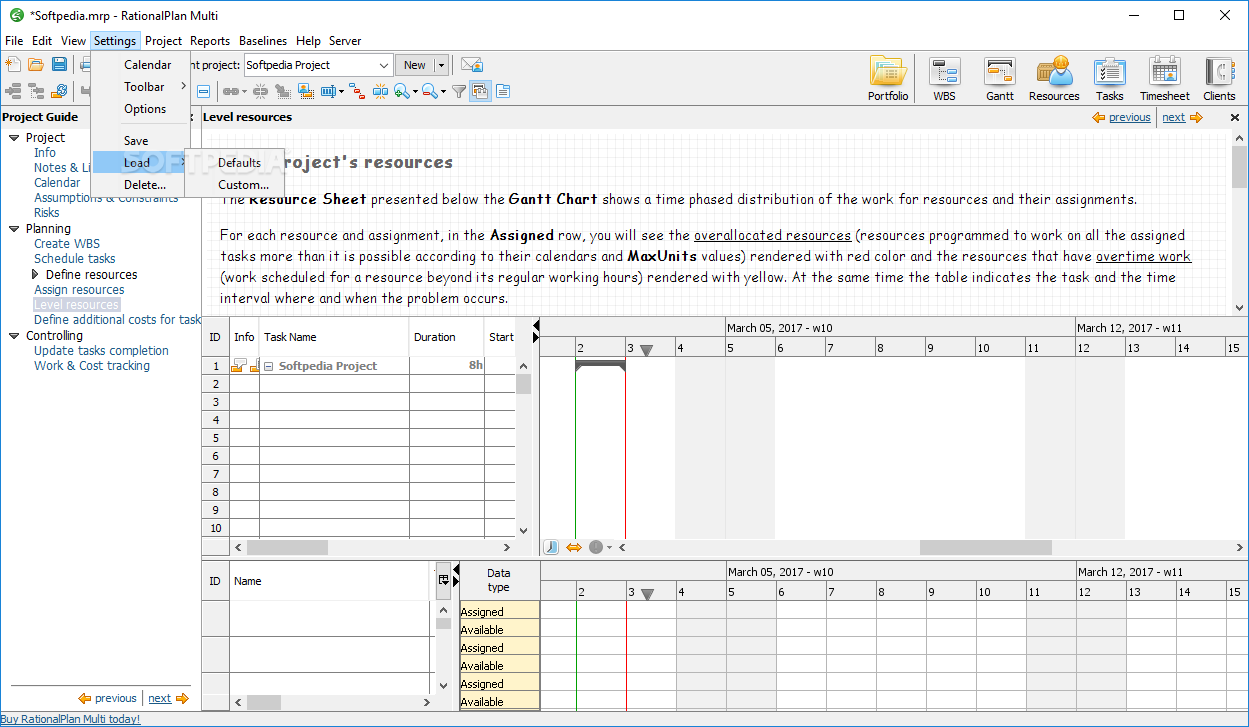Open the Reports menu
Image resolution: width=1249 pixels, height=727 pixels.
210,41
